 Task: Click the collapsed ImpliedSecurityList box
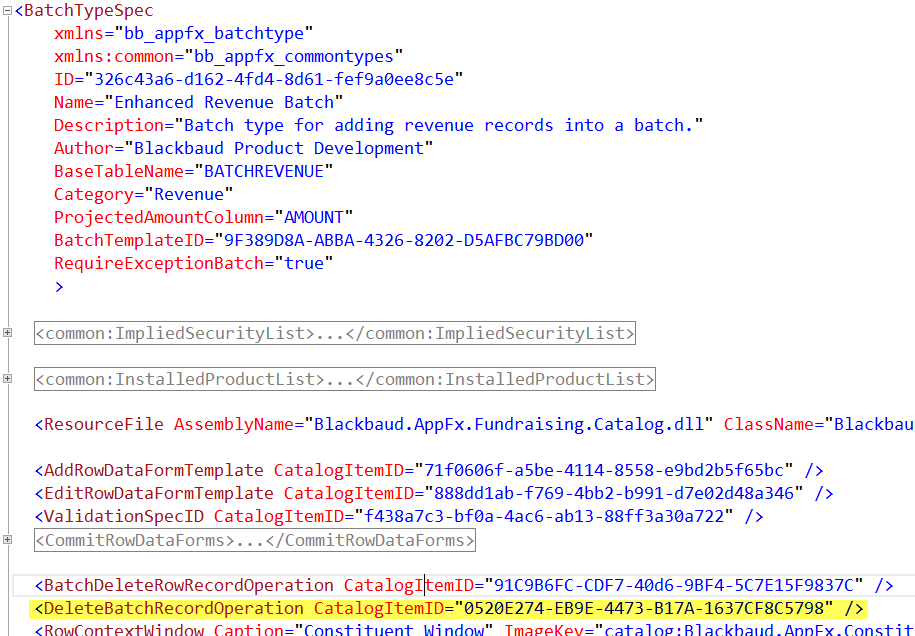click(334, 333)
